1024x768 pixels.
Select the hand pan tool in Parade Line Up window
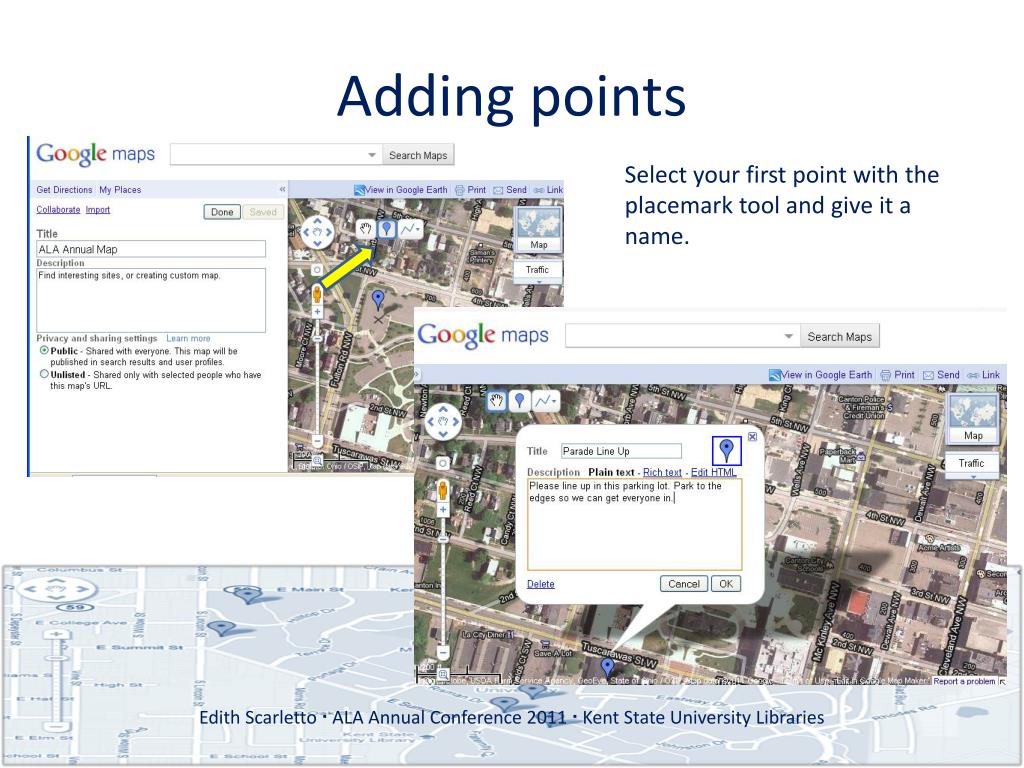click(496, 400)
